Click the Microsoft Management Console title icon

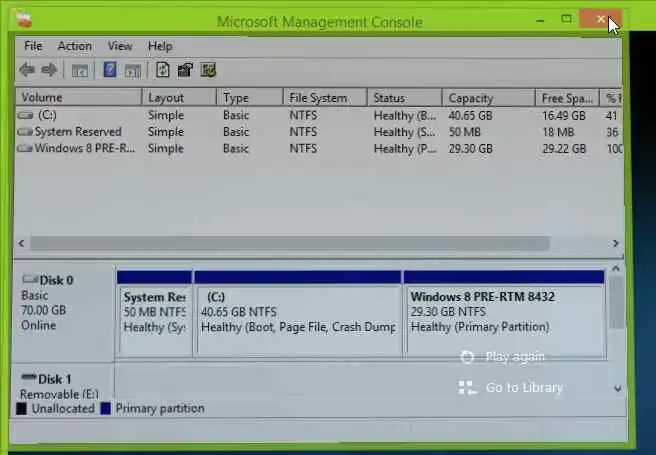pos(23,20)
